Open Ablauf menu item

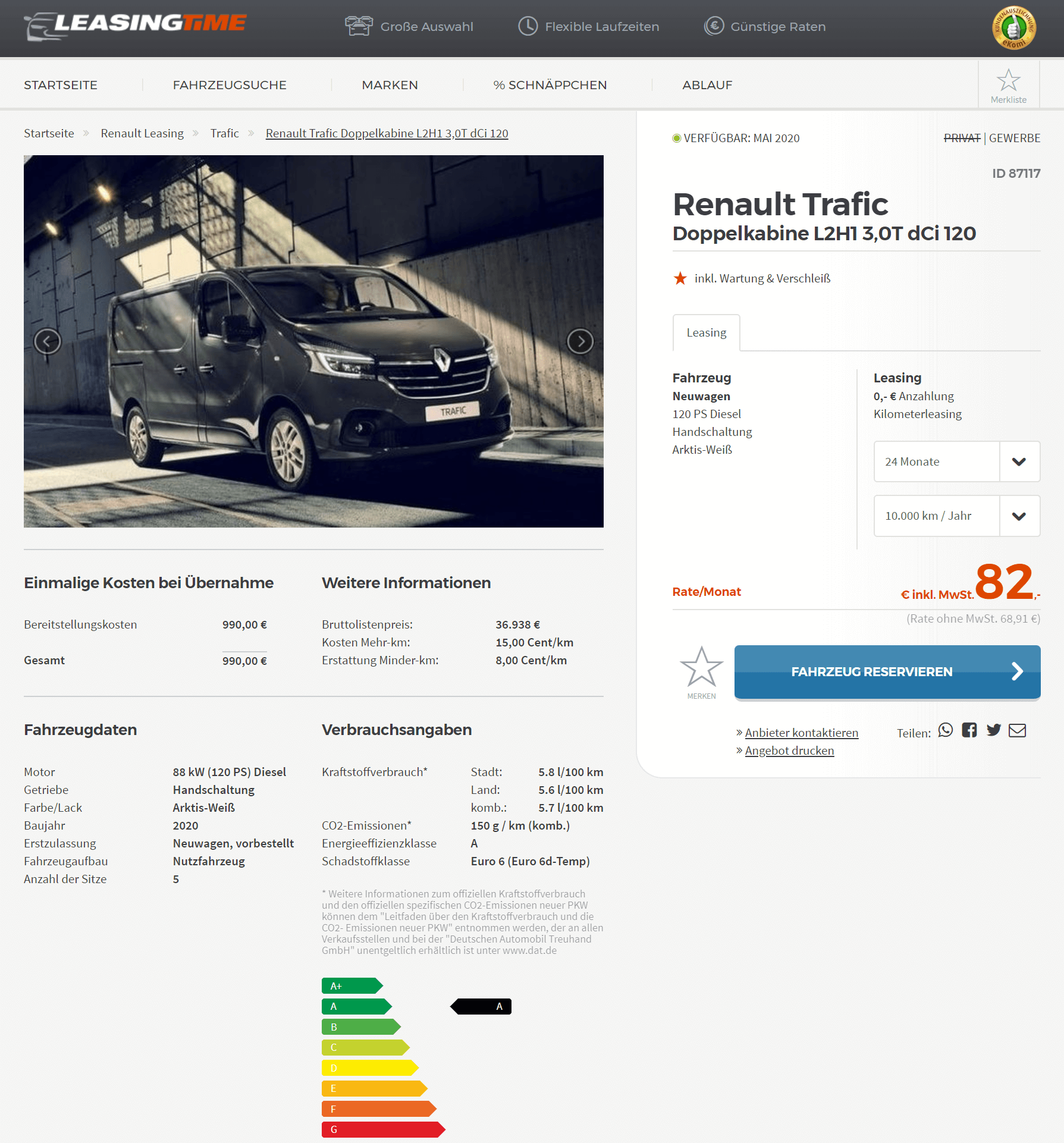tap(707, 85)
